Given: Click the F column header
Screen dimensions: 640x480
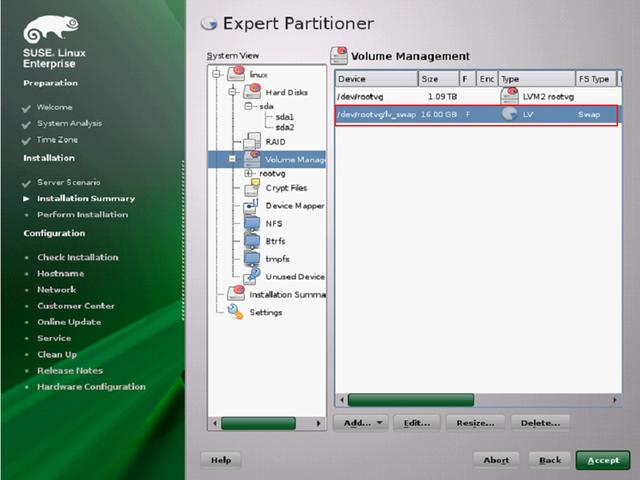Looking at the screenshot, I should point(467,79).
